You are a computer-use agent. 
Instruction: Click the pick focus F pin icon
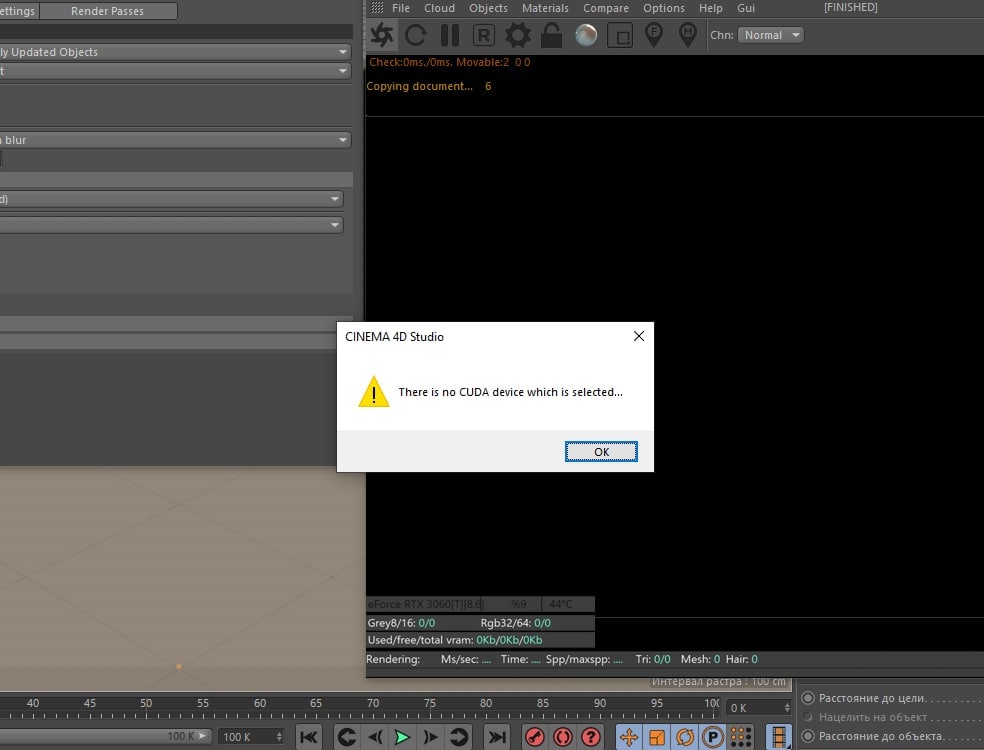tap(654, 35)
